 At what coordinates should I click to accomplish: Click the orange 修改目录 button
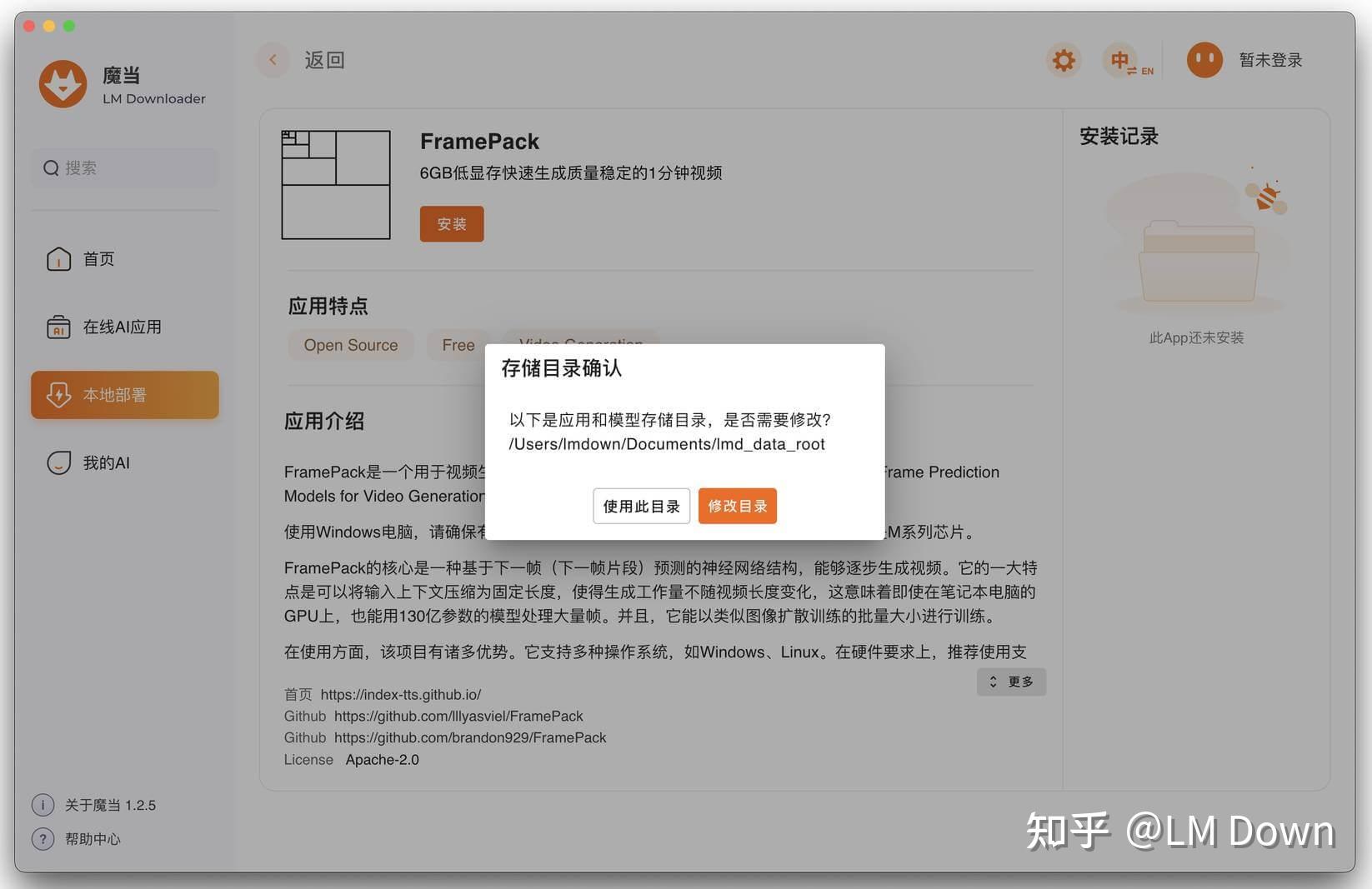coord(737,506)
